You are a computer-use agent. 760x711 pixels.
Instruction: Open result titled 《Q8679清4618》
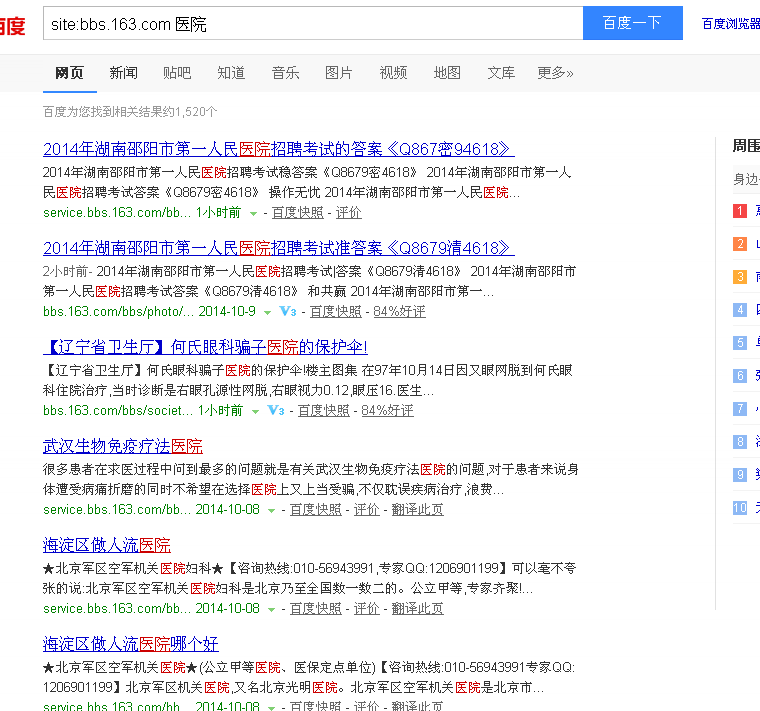tap(279, 248)
